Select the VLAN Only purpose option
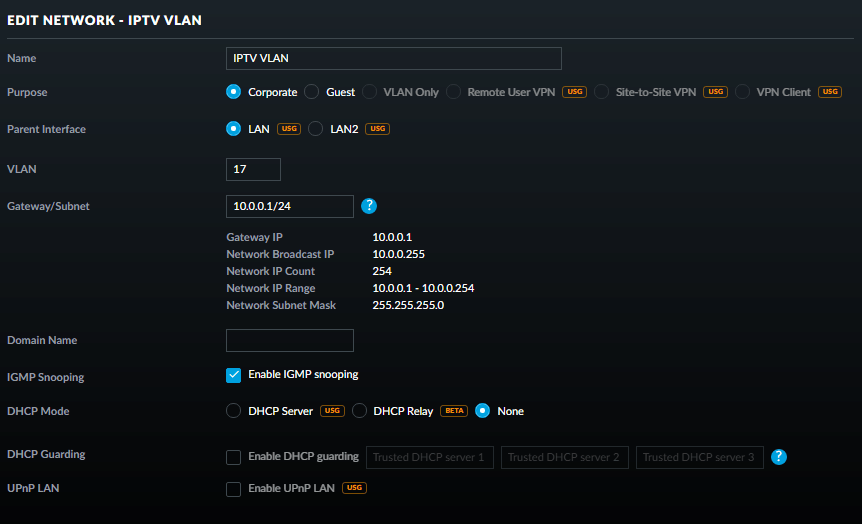862x524 pixels. tap(369, 92)
